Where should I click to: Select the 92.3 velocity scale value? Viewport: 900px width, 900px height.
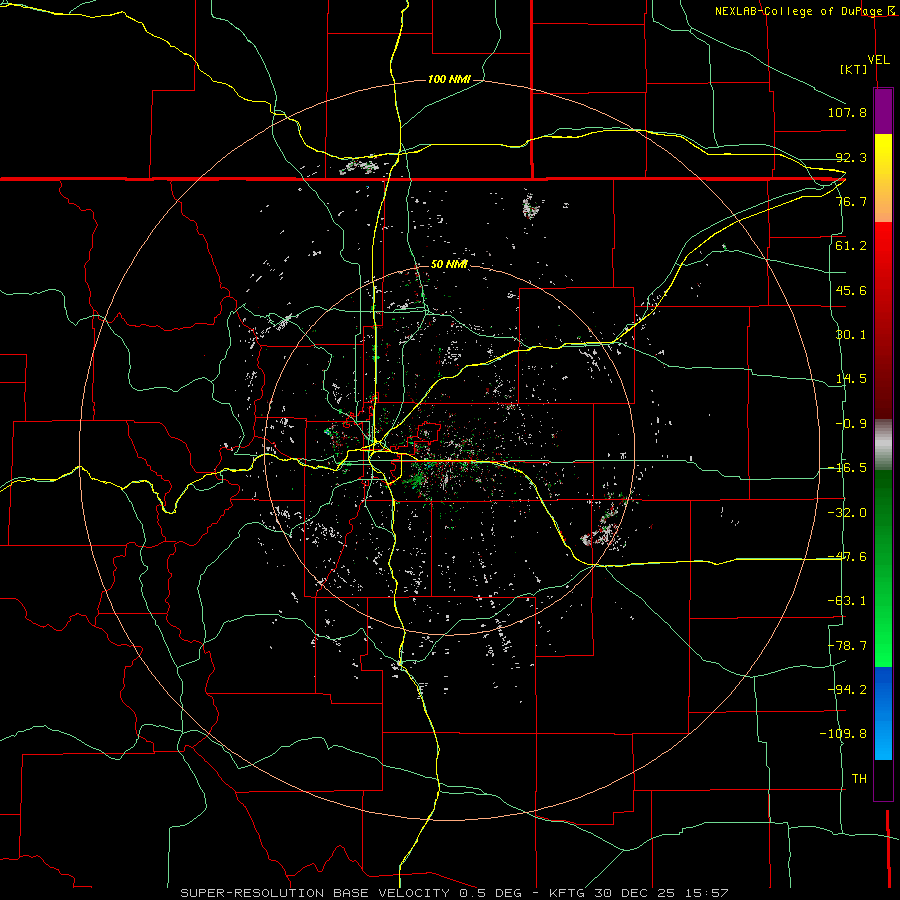[851, 157]
